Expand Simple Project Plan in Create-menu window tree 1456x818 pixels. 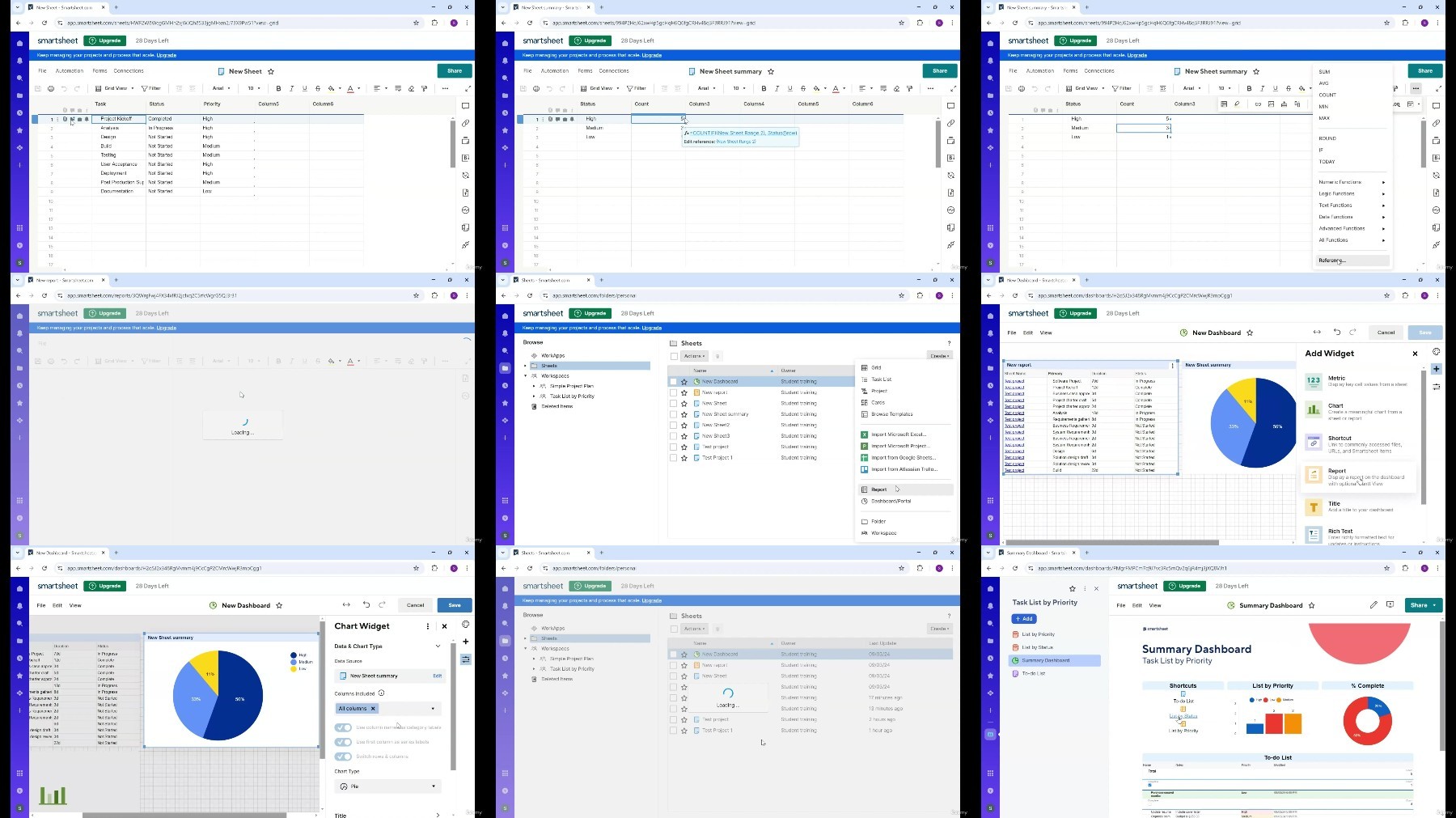click(534, 386)
